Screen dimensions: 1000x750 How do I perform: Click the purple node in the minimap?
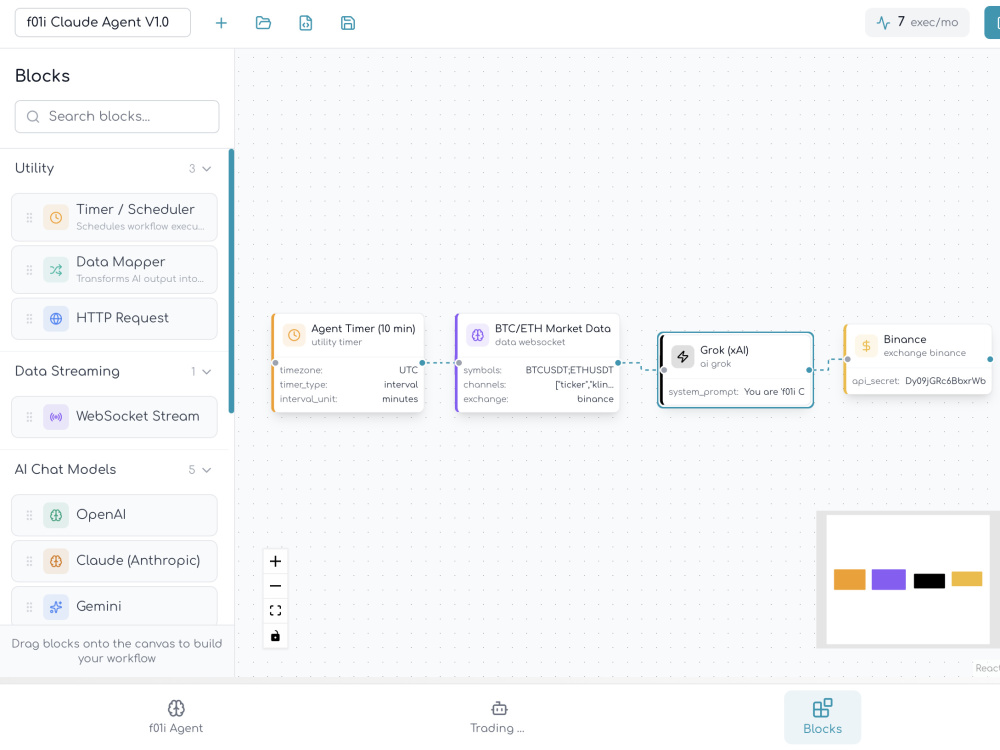[888, 579]
